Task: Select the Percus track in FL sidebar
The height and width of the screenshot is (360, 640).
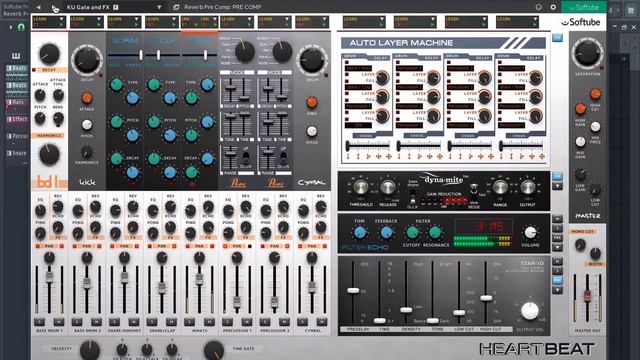Action: 17,136
